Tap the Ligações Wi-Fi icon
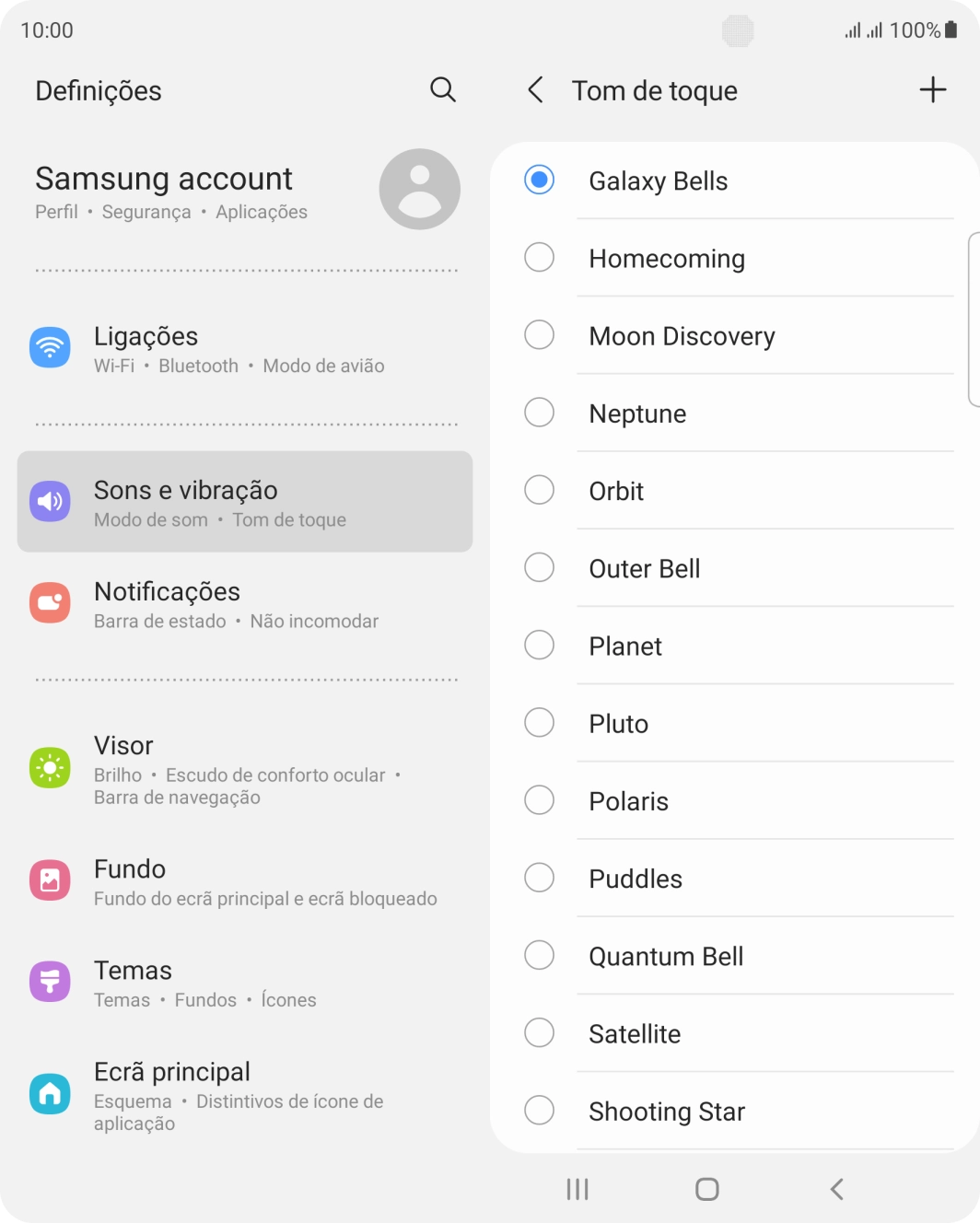 pos(50,347)
